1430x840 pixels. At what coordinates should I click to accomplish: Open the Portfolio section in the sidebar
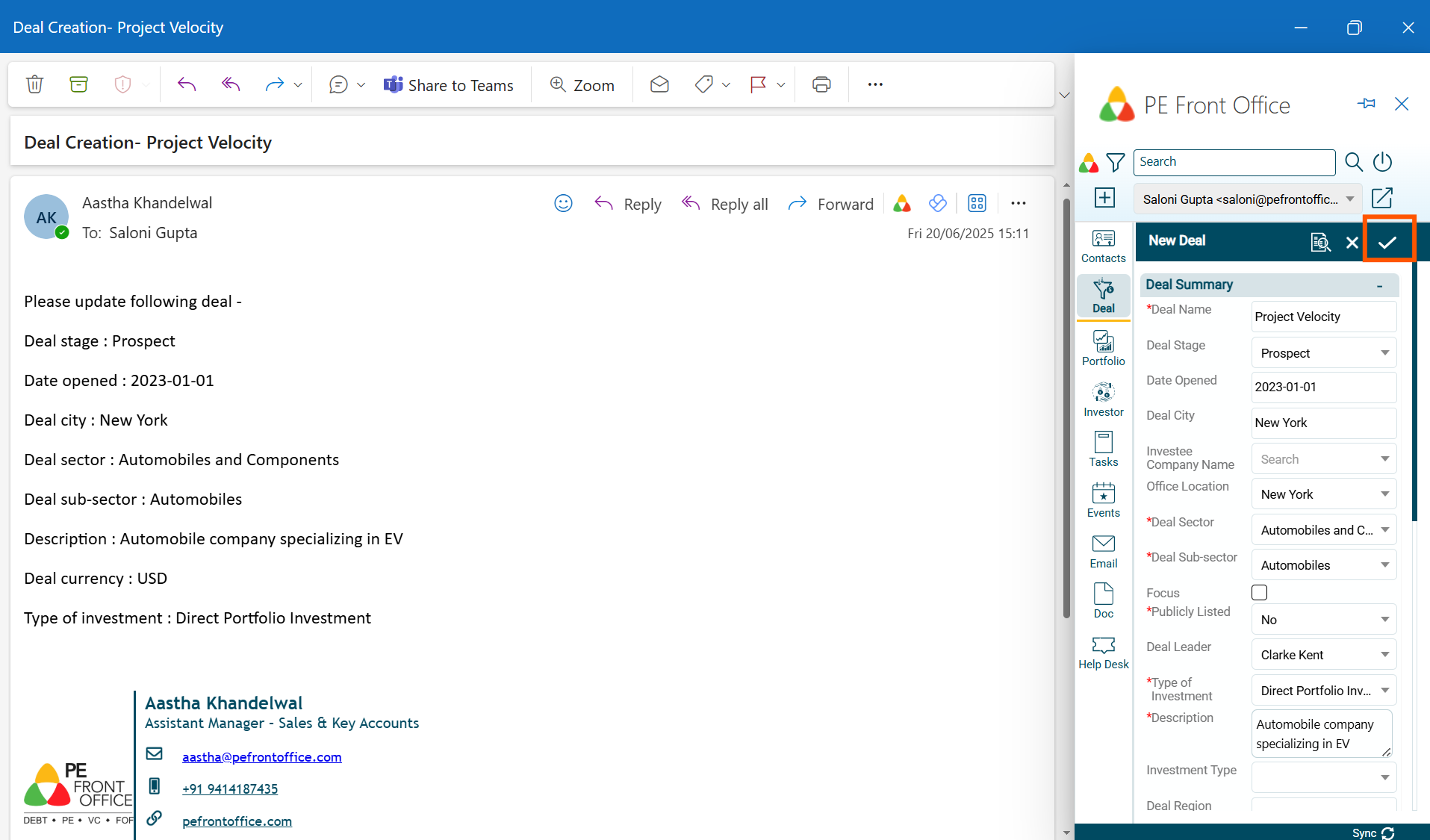[1103, 349]
